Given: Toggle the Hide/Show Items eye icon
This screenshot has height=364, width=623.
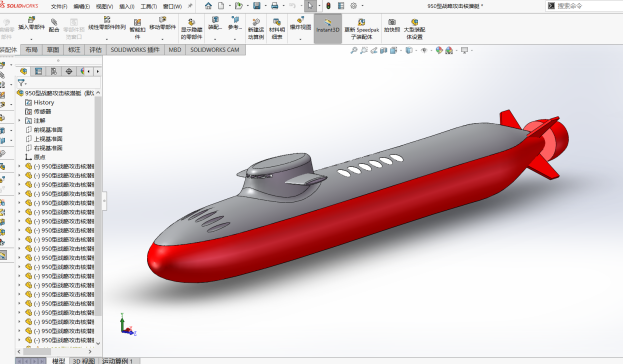Looking at the screenshot, I should (424, 50).
